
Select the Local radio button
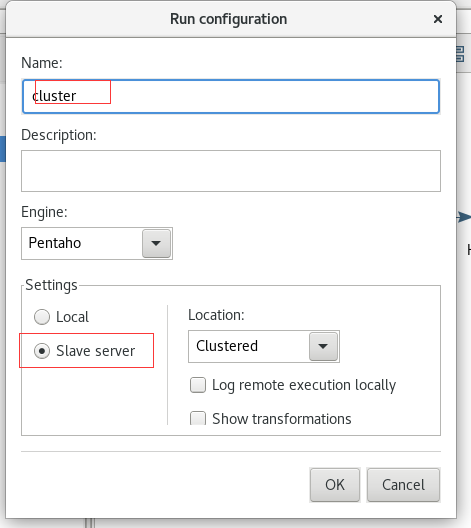pos(42,317)
